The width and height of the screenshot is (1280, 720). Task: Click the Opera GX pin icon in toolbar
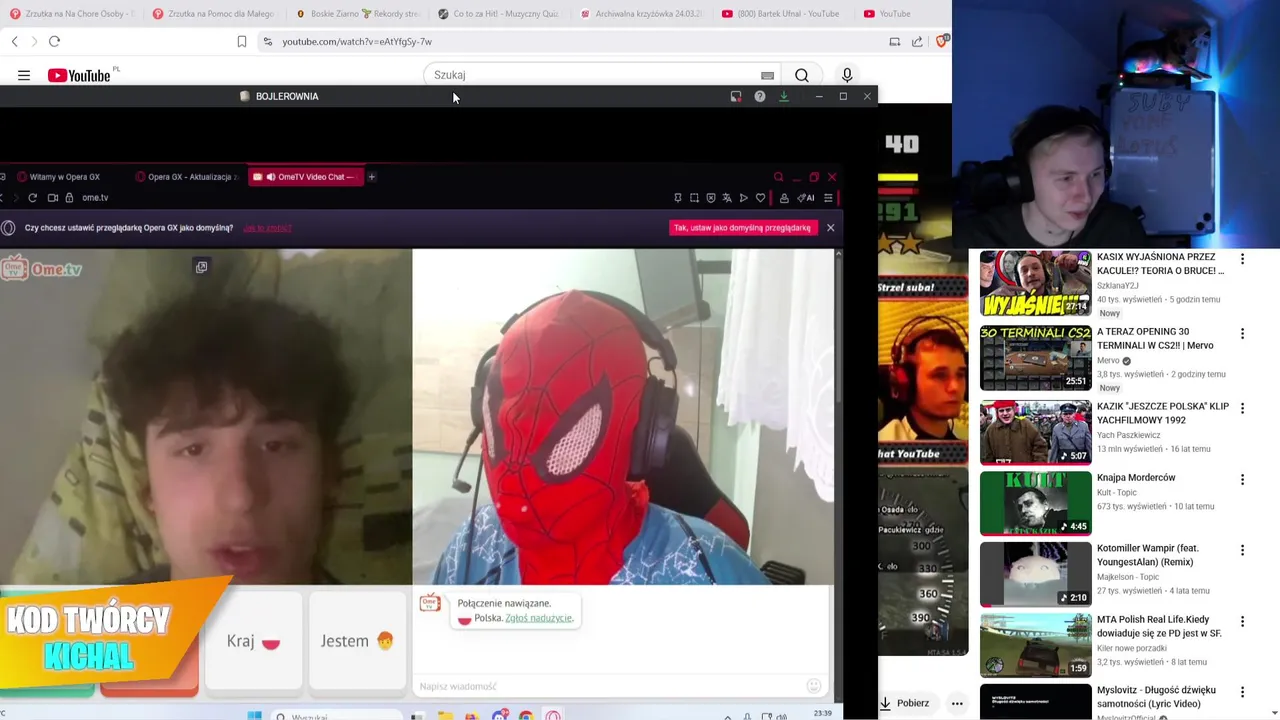(678, 198)
